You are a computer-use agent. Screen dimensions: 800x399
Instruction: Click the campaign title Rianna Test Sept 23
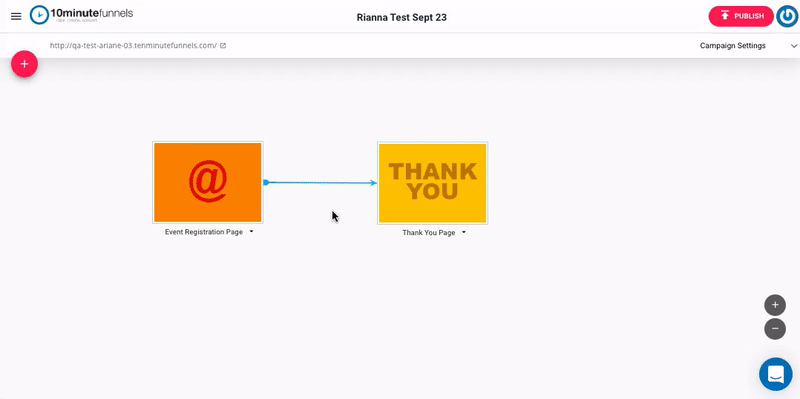click(x=402, y=17)
